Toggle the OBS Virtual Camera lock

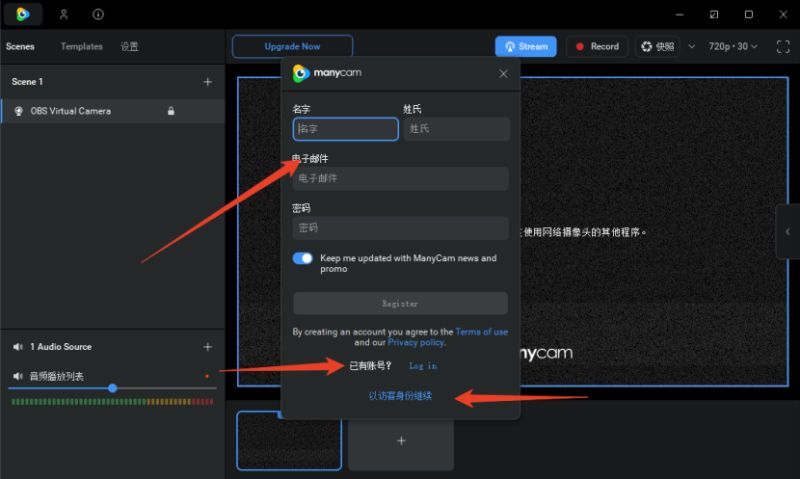171,111
